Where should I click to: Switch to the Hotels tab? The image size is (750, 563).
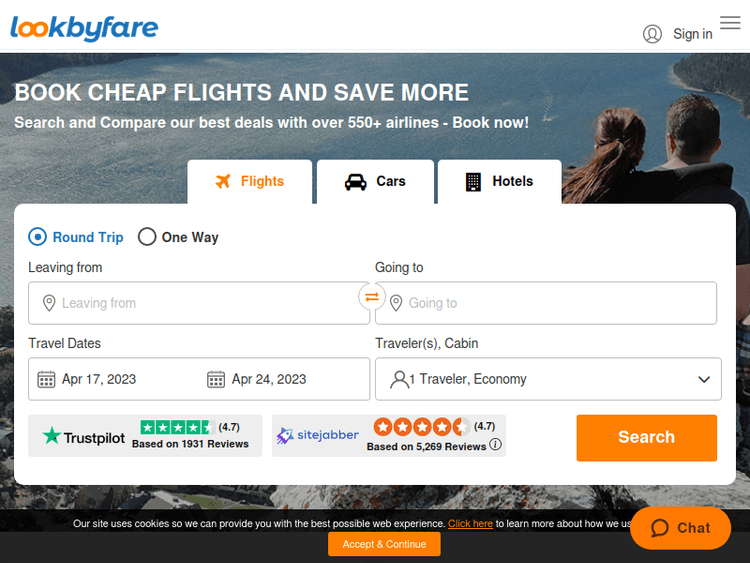click(499, 182)
